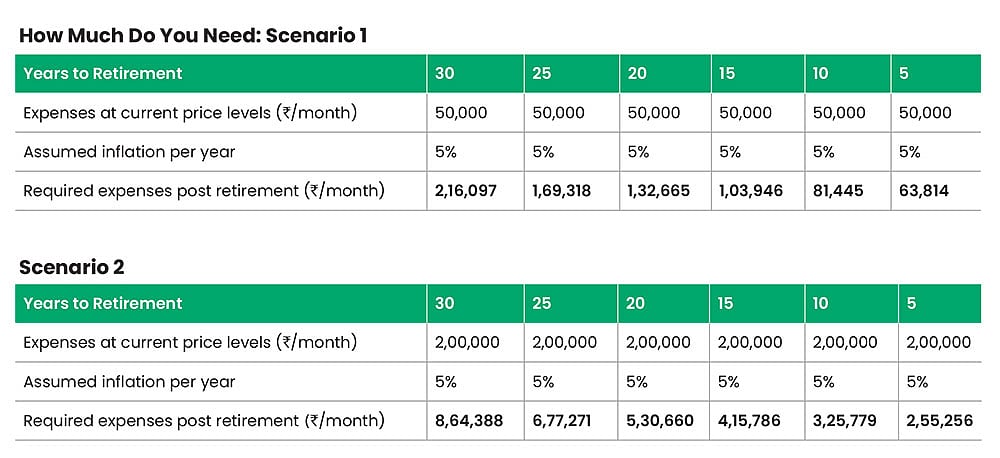Image resolution: width=1000 pixels, height=458 pixels.
Task: Click Scenario 1 "Years to Retirement" header cell
Action: coord(103,74)
